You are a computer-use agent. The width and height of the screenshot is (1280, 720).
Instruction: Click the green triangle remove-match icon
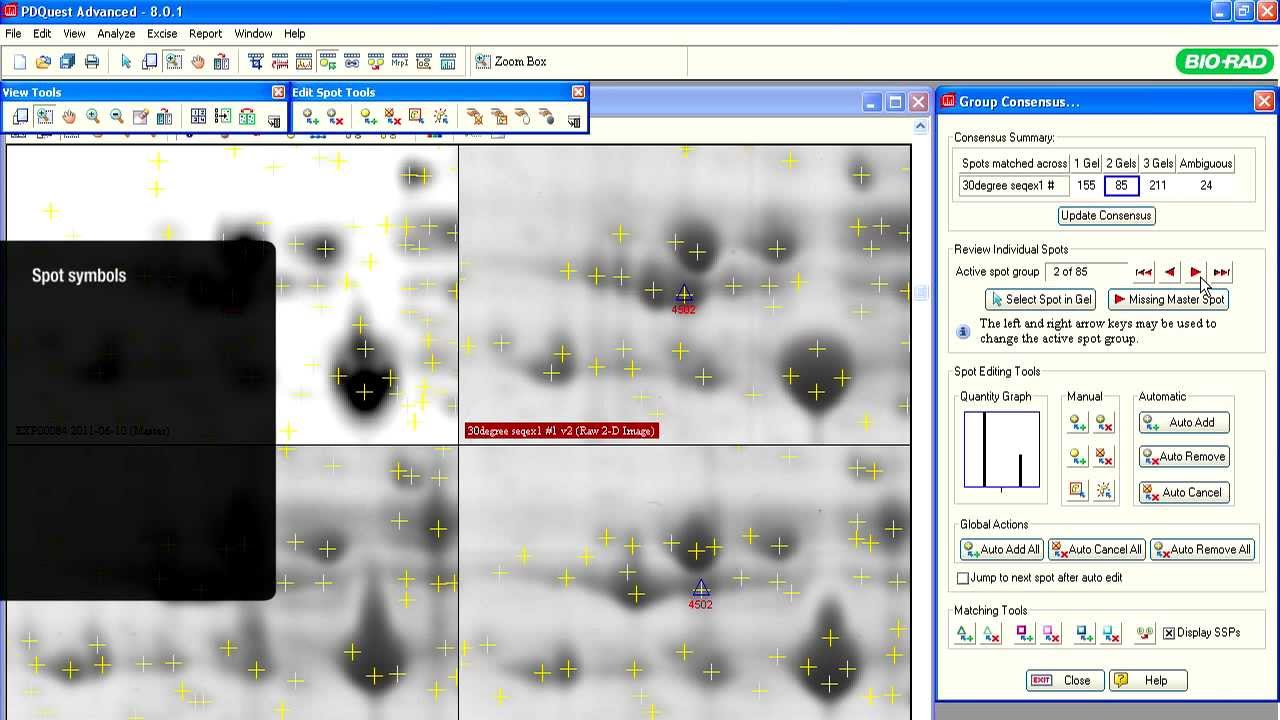[x=991, y=633]
